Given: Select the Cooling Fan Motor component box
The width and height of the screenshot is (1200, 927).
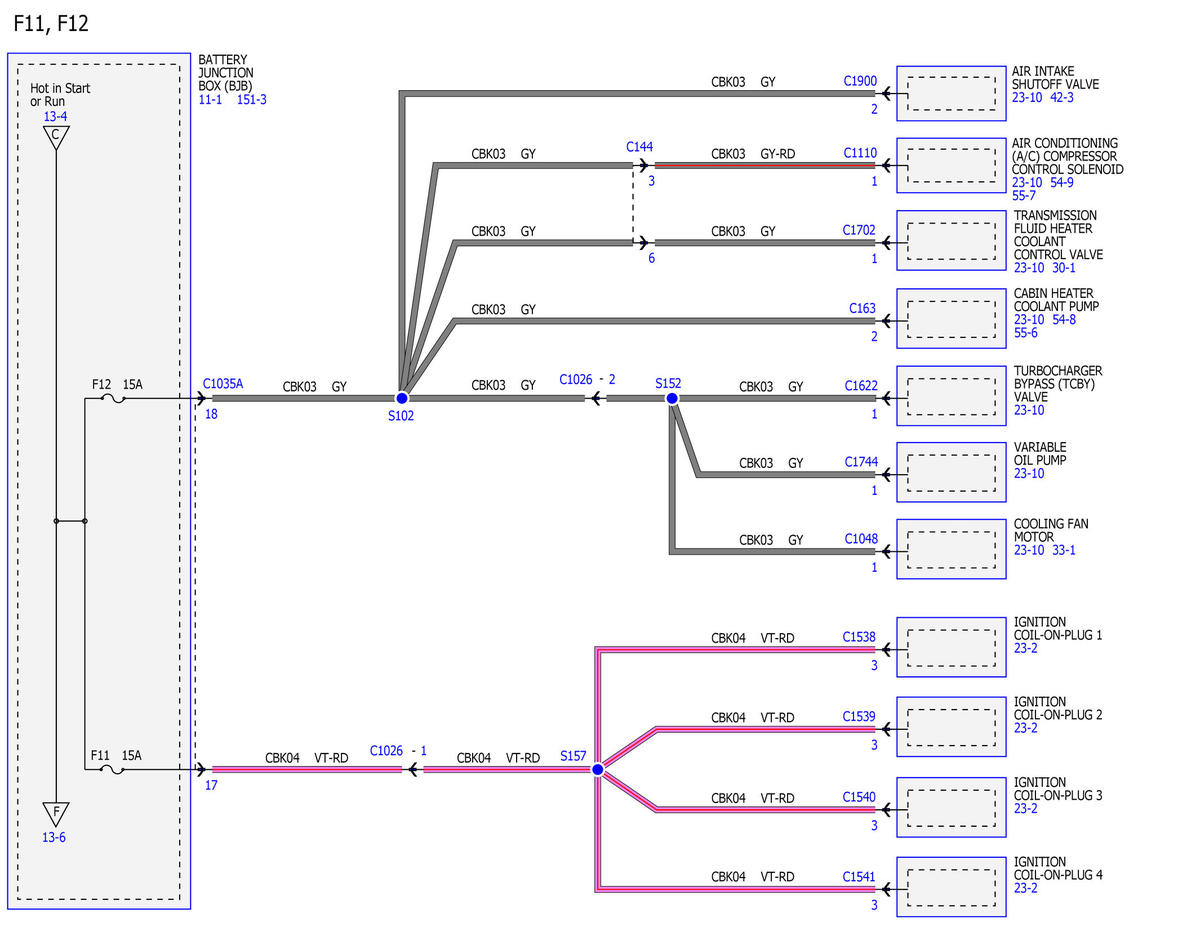Looking at the screenshot, I should coord(951,549).
